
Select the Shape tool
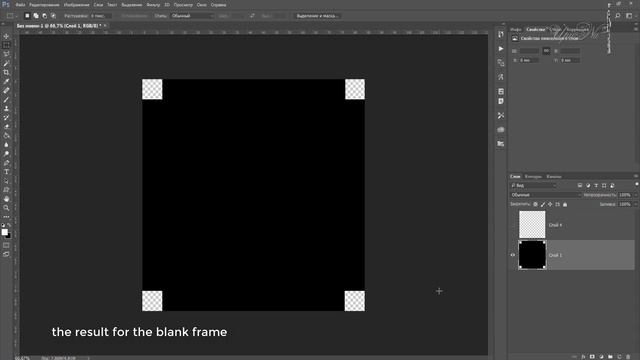(6, 190)
